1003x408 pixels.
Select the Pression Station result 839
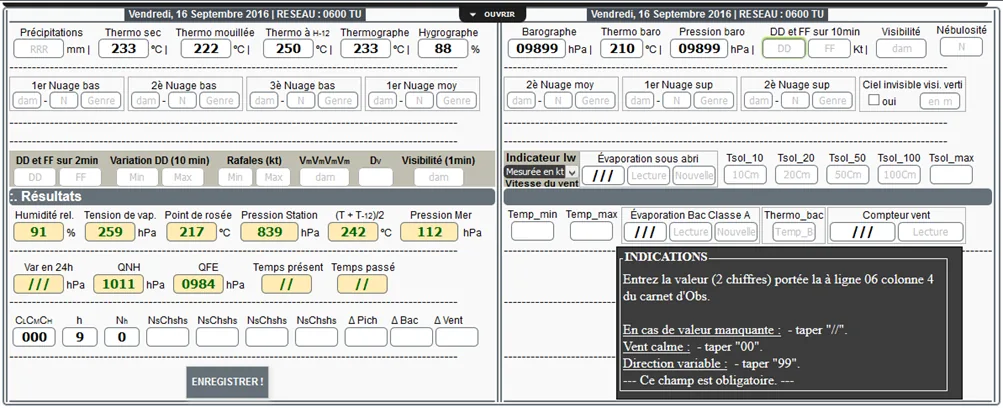click(269, 231)
